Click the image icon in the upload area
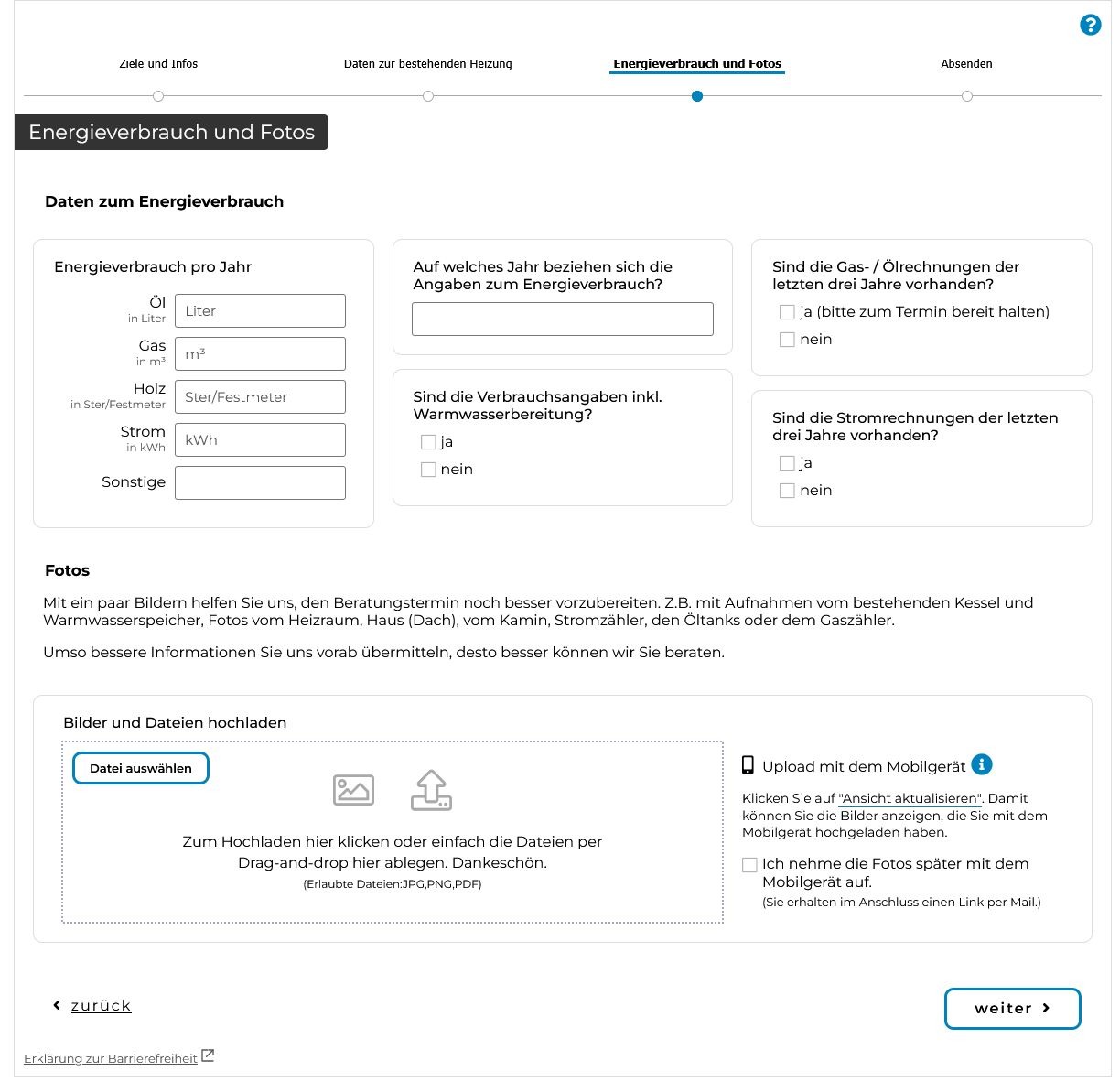 [x=353, y=789]
